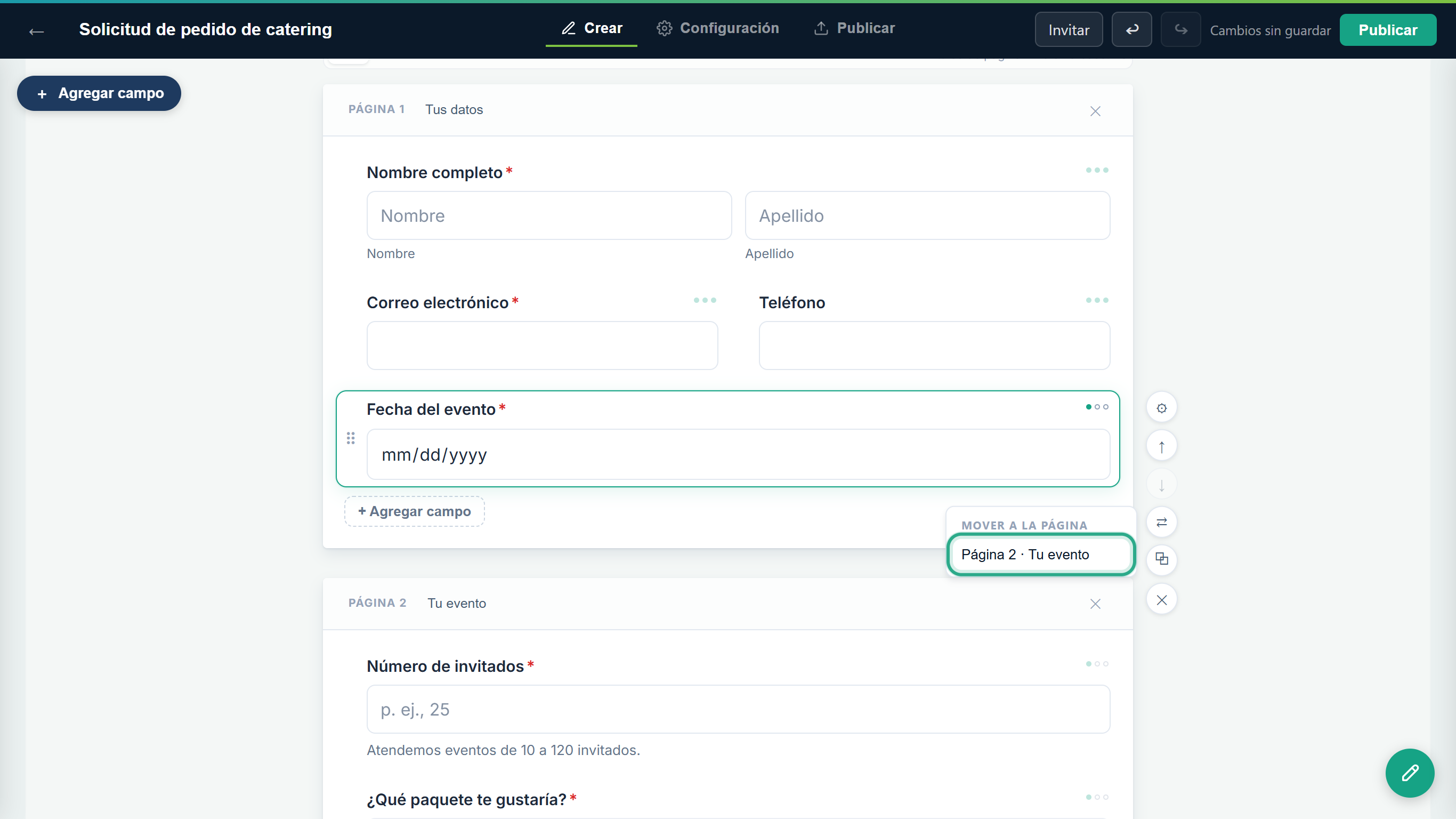Open options for Número de invitados field
1456x819 pixels.
(x=1096, y=664)
